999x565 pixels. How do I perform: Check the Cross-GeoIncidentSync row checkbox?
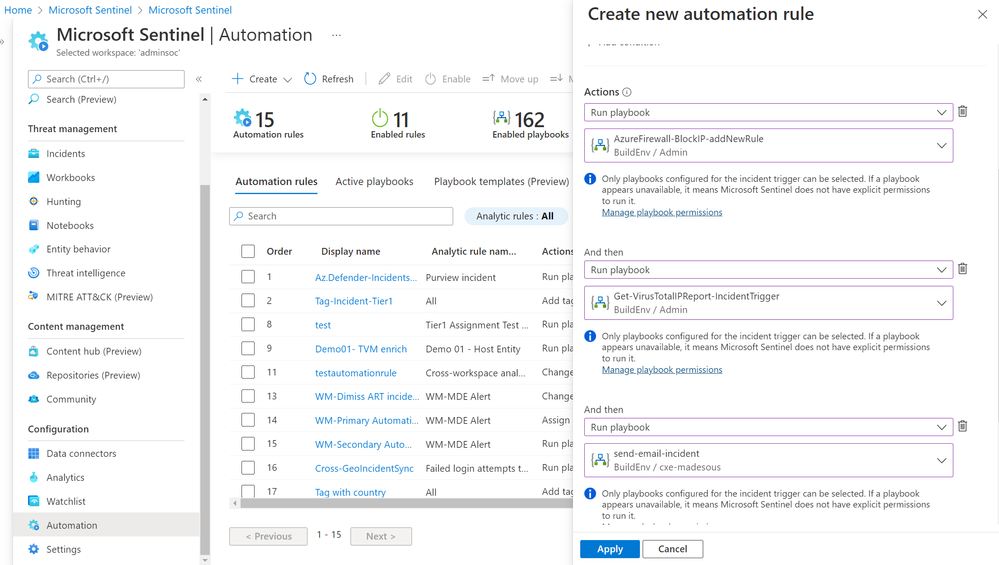pos(248,468)
